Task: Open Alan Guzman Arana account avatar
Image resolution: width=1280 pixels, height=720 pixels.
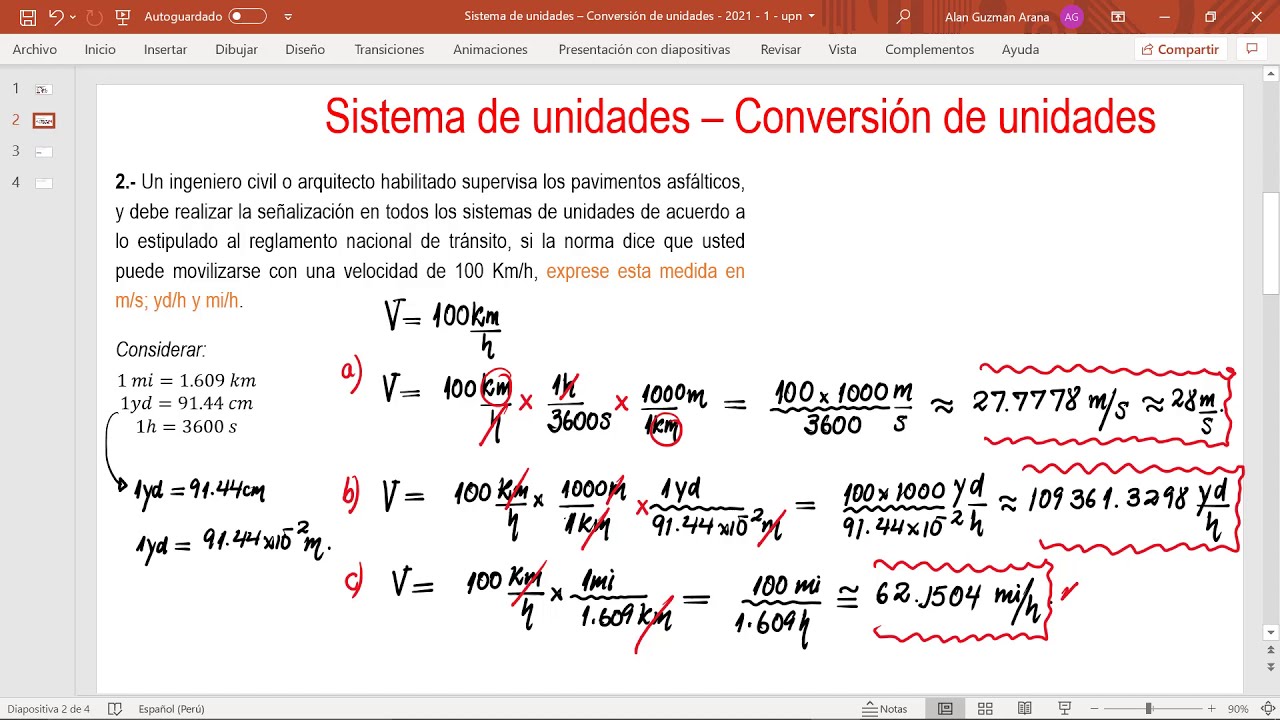Action: click(x=1071, y=17)
